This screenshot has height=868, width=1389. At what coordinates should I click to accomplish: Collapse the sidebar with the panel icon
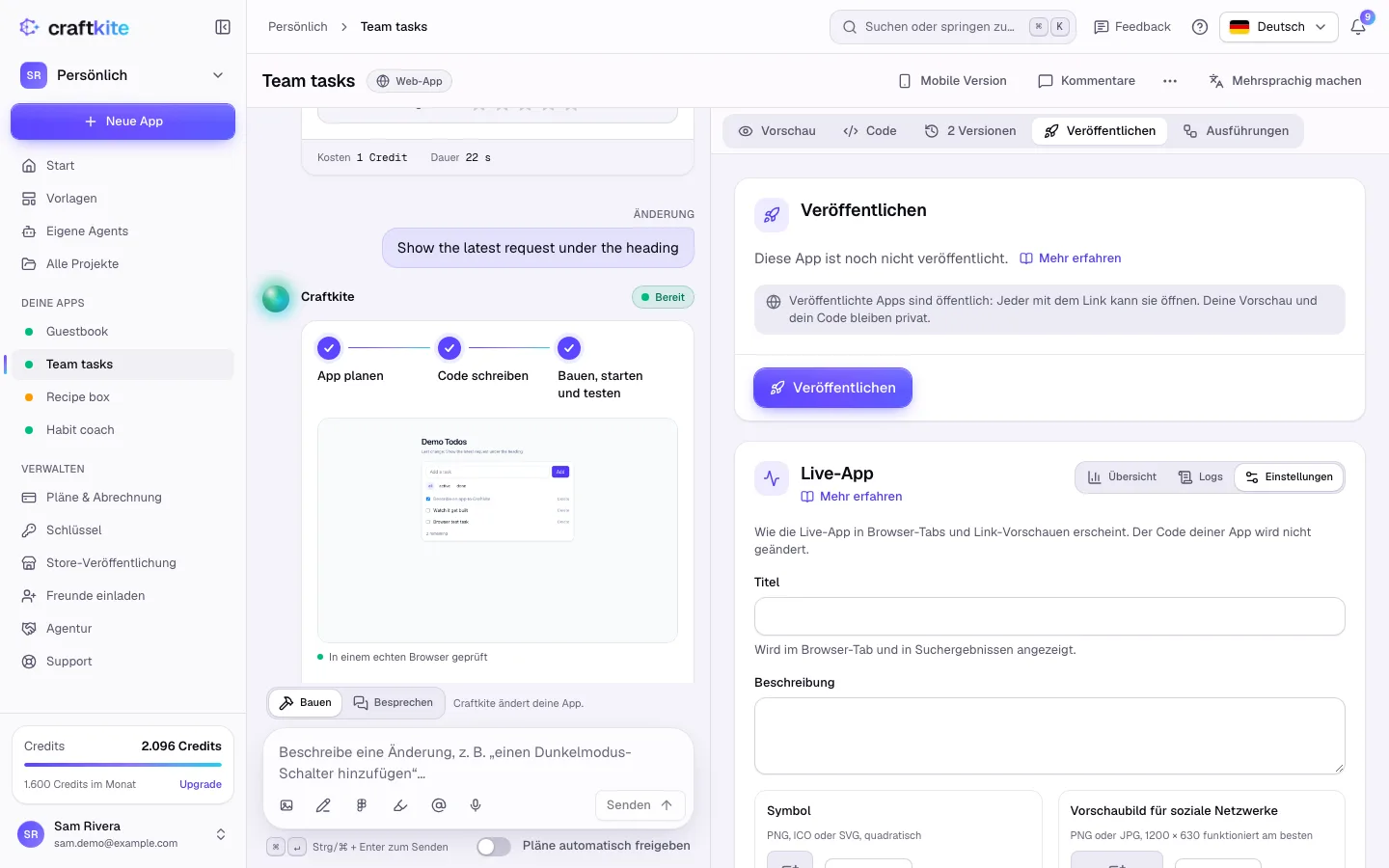[223, 27]
